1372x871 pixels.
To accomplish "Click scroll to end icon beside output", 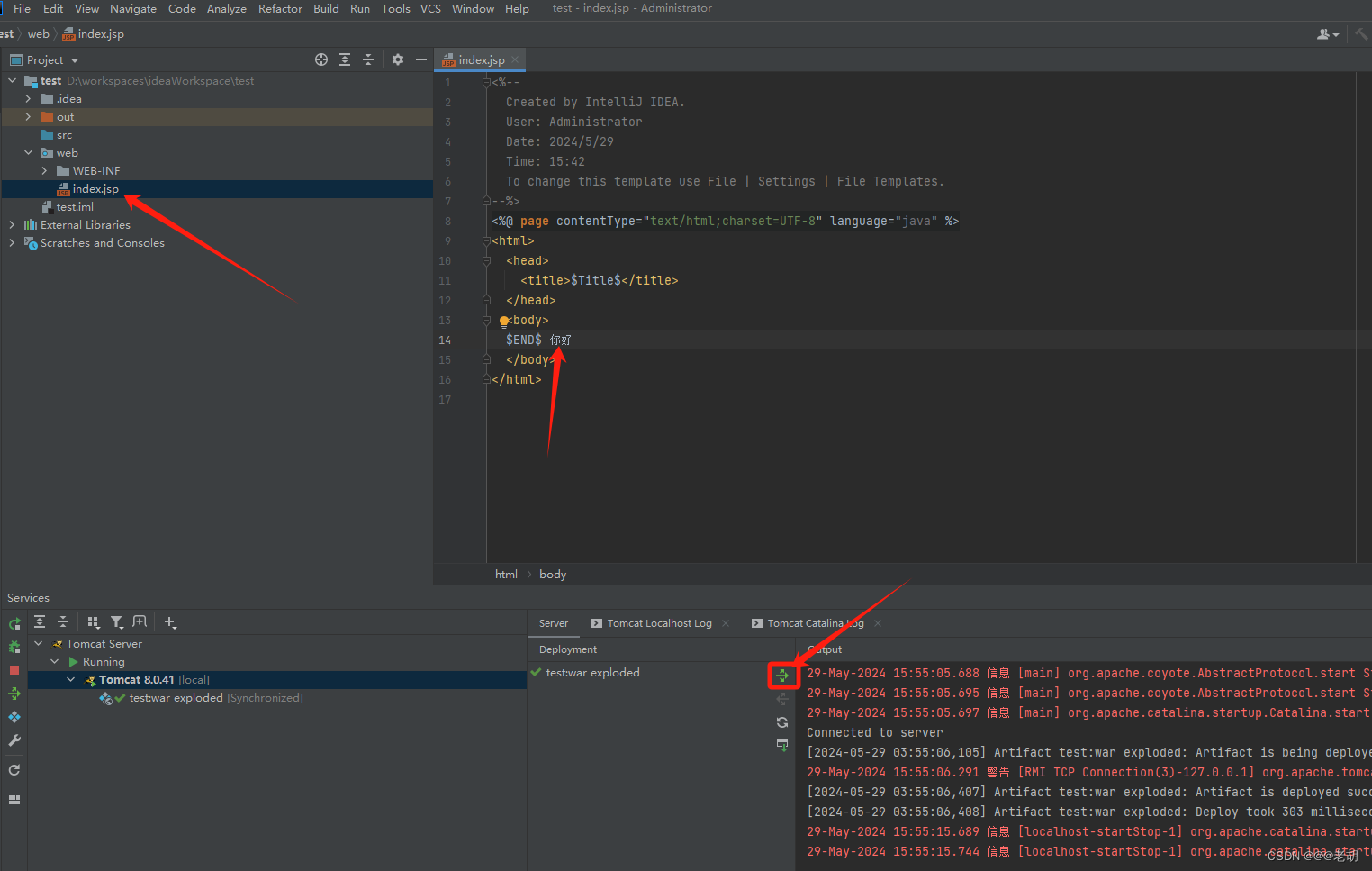I will [782, 746].
